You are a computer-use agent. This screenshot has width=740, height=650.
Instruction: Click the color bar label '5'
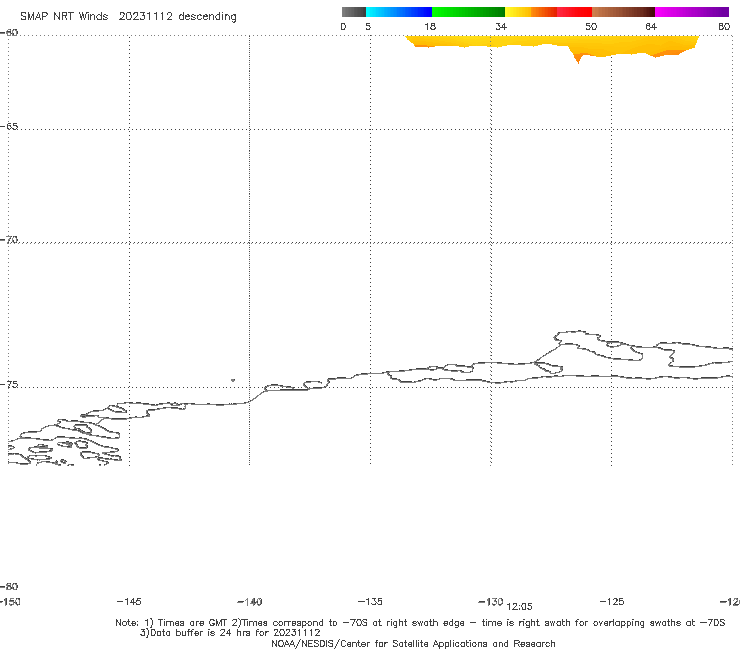(368, 26)
